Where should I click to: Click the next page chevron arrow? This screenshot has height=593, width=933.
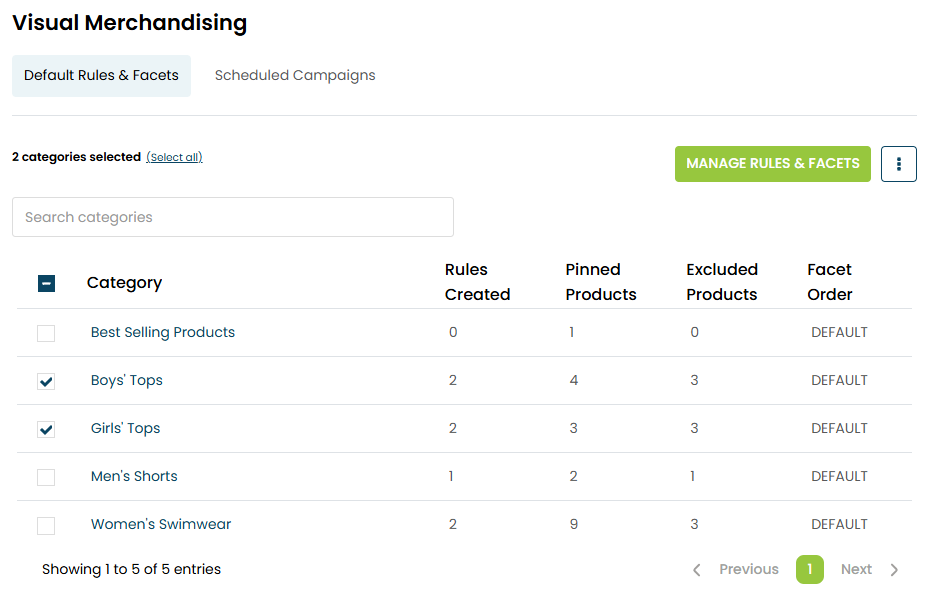(x=894, y=570)
